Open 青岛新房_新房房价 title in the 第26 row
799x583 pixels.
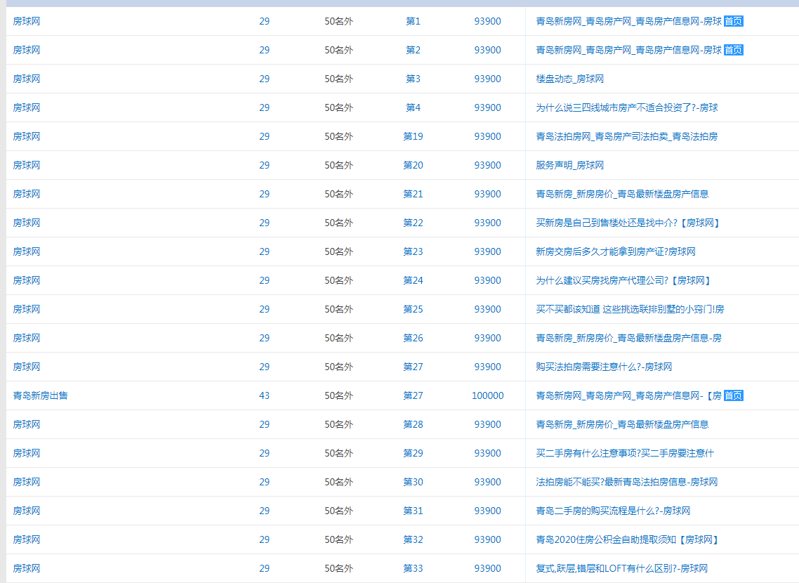[x=629, y=338]
